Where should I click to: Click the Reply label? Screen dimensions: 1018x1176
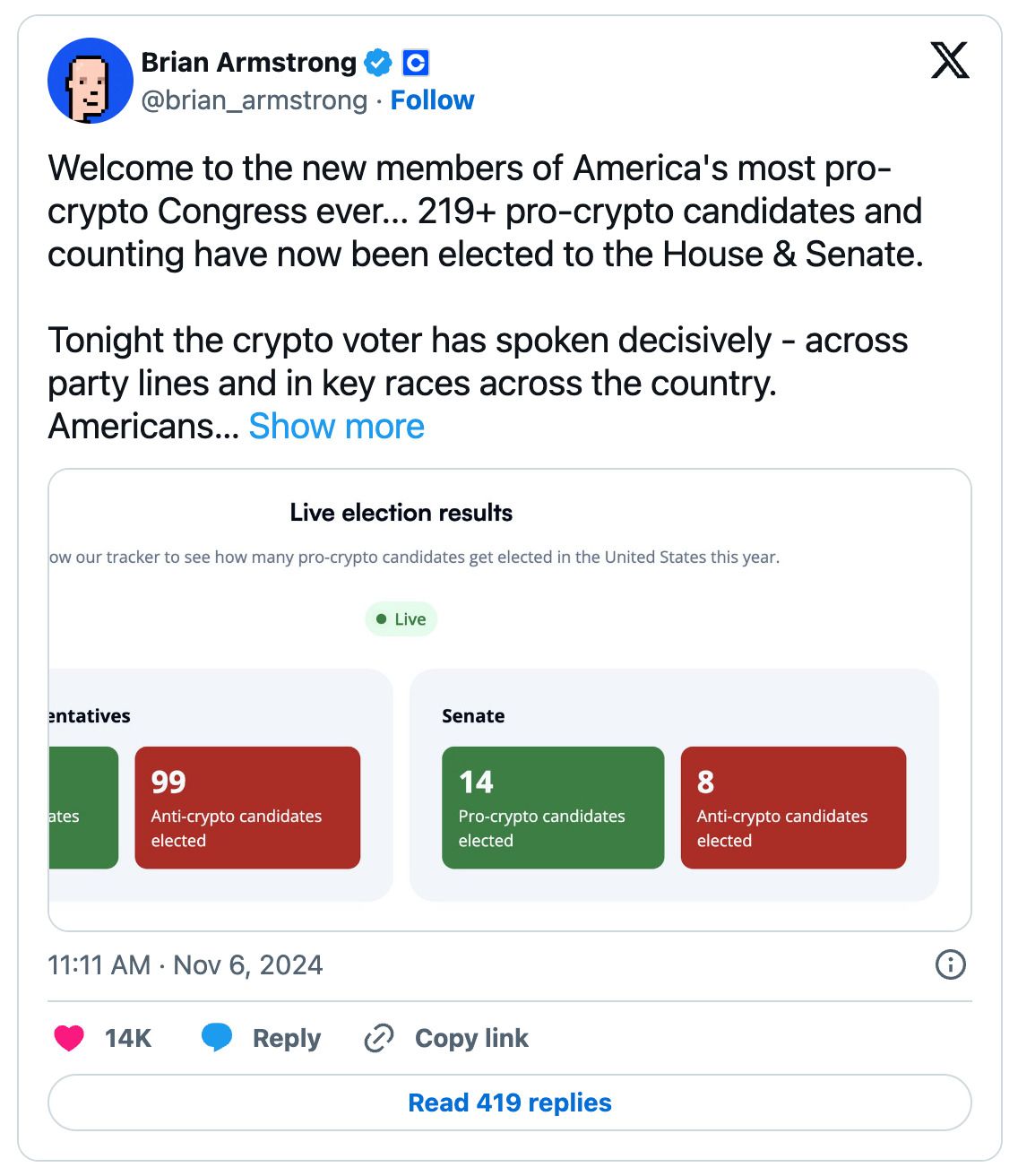(x=286, y=1038)
